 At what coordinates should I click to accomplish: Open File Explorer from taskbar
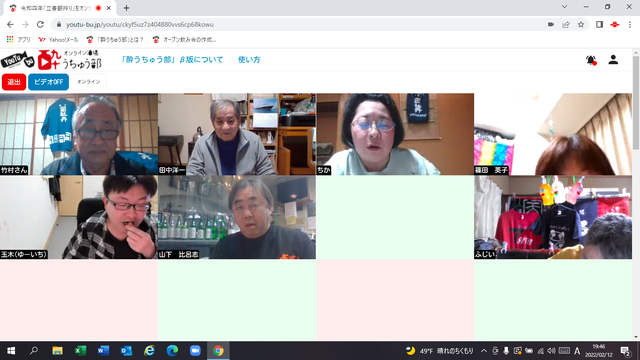[57, 351]
